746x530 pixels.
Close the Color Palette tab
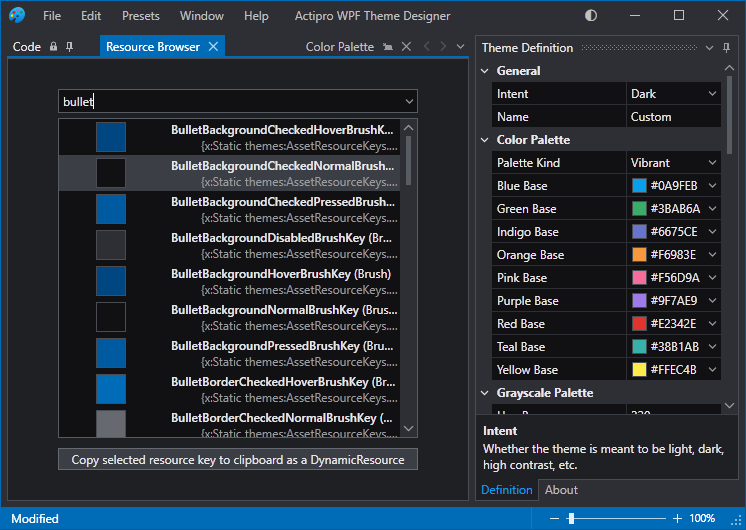point(406,47)
